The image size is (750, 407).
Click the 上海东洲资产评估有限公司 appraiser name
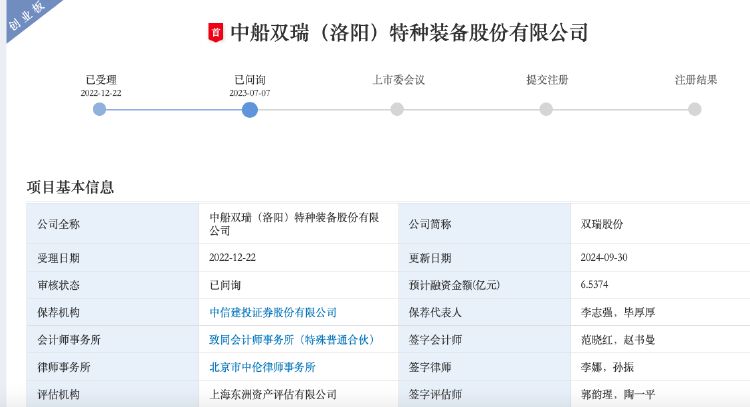click(273, 395)
